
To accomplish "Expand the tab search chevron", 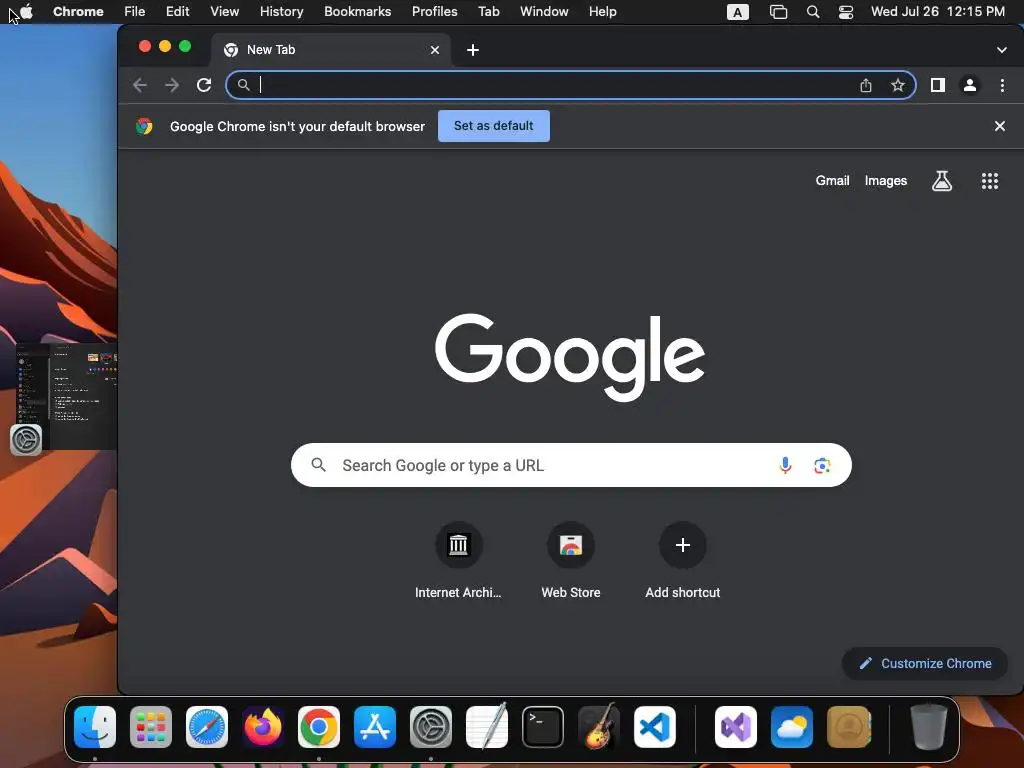I will coord(1001,50).
